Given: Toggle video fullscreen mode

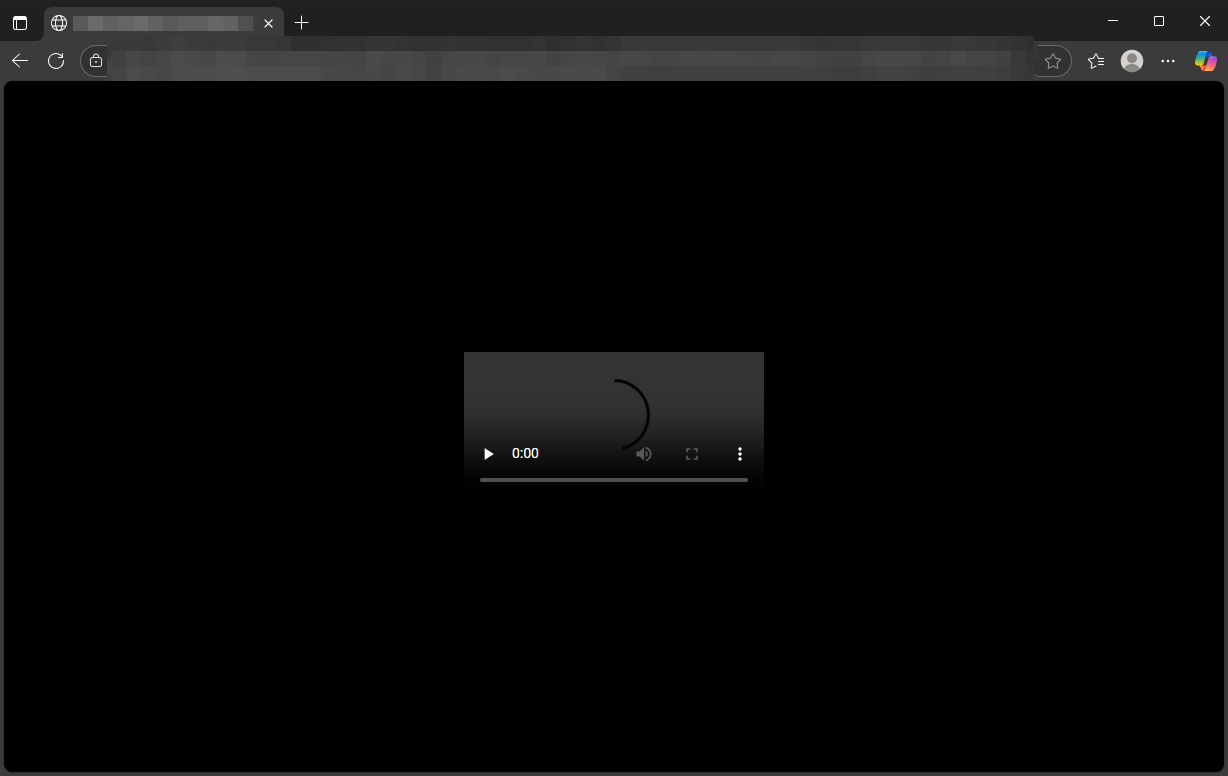Looking at the screenshot, I should pyautogui.click(x=692, y=454).
